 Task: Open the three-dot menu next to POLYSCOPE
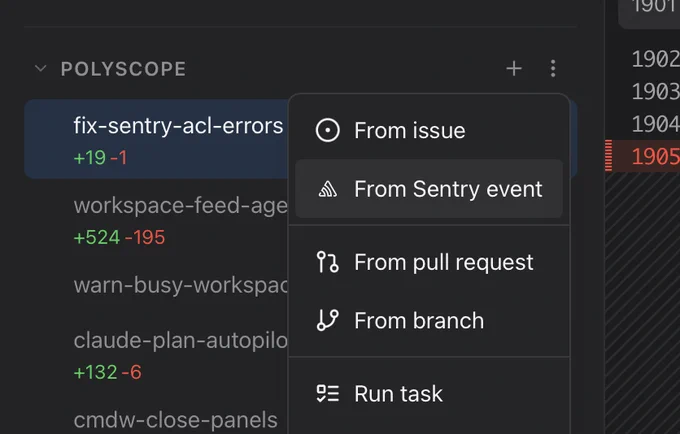click(x=553, y=69)
